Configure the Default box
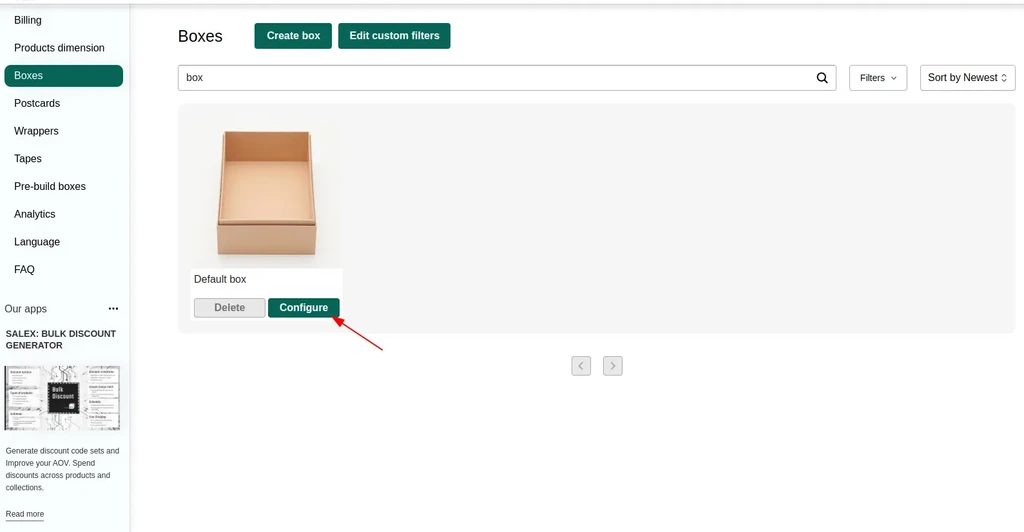Screen dimensions: 1024x532 (304, 307)
